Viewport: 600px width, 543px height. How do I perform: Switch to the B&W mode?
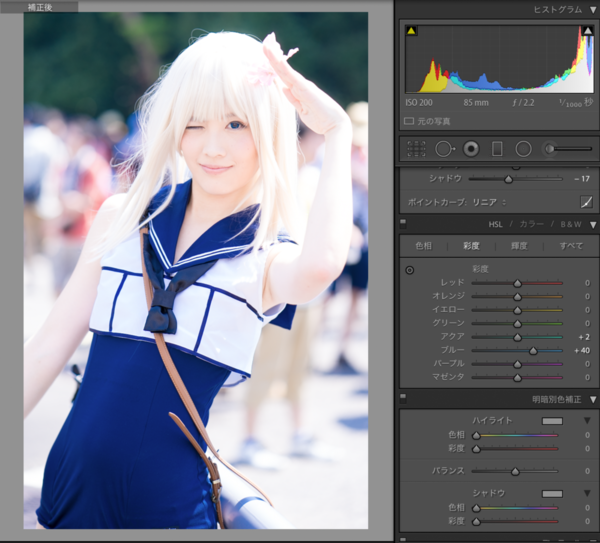[x=571, y=225]
